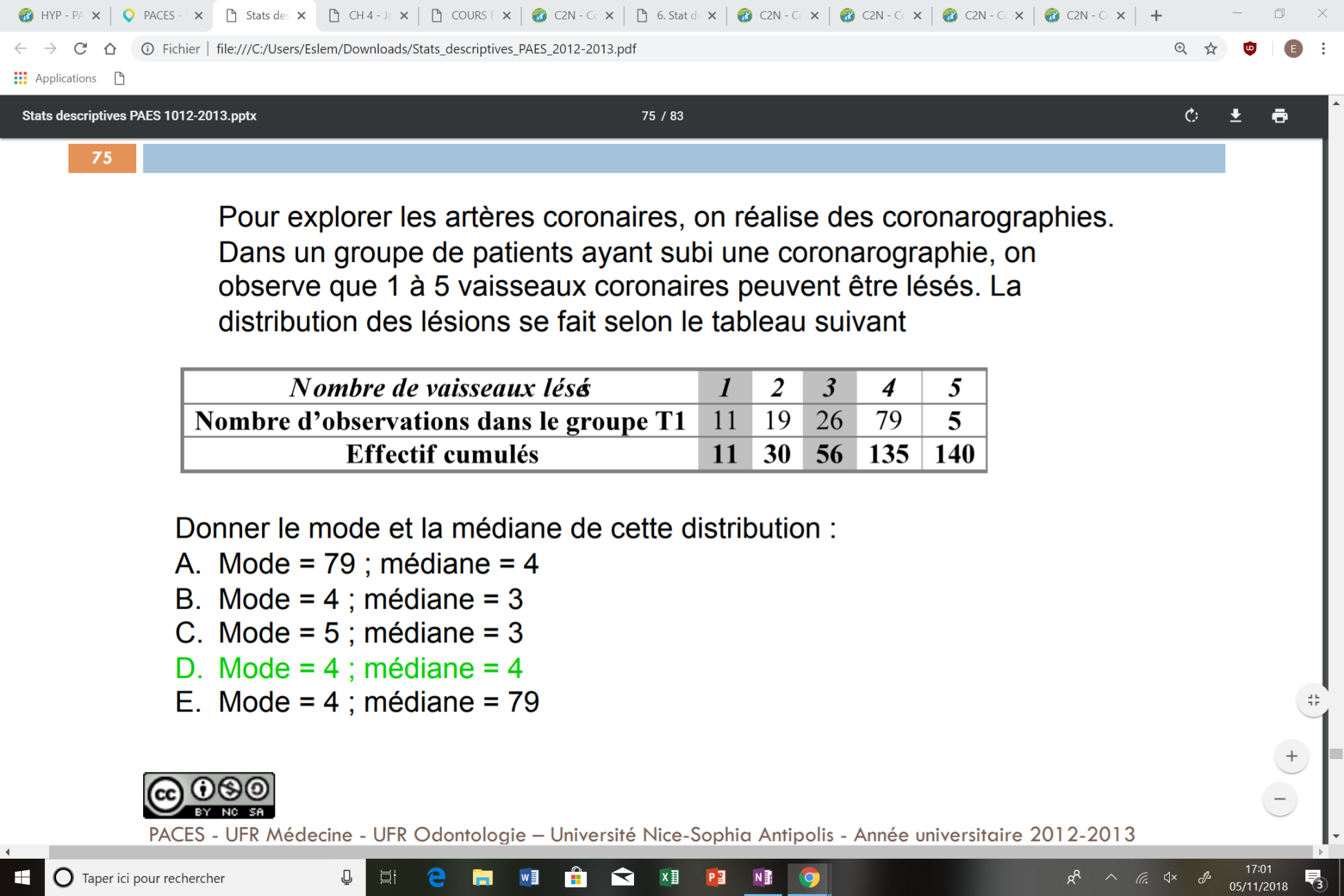The height and width of the screenshot is (896, 1344).
Task: Zoom out of the PDF
Action: 1280,799
